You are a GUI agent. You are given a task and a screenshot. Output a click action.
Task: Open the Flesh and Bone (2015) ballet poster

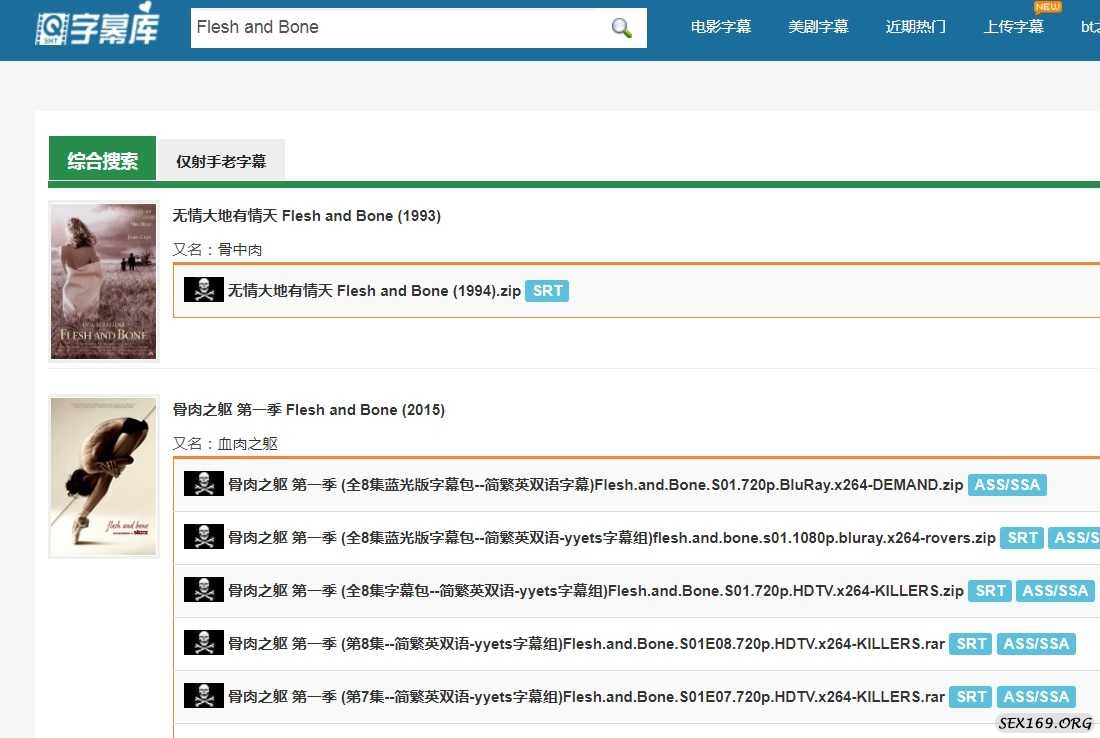[x=104, y=476]
